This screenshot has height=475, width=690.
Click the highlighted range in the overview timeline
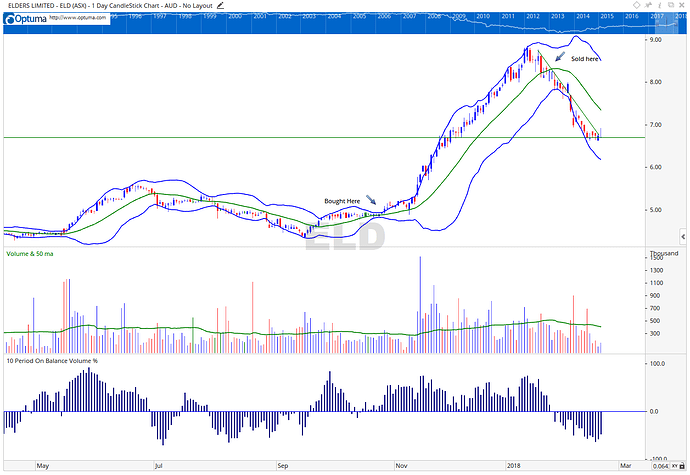tap(668, 22)
